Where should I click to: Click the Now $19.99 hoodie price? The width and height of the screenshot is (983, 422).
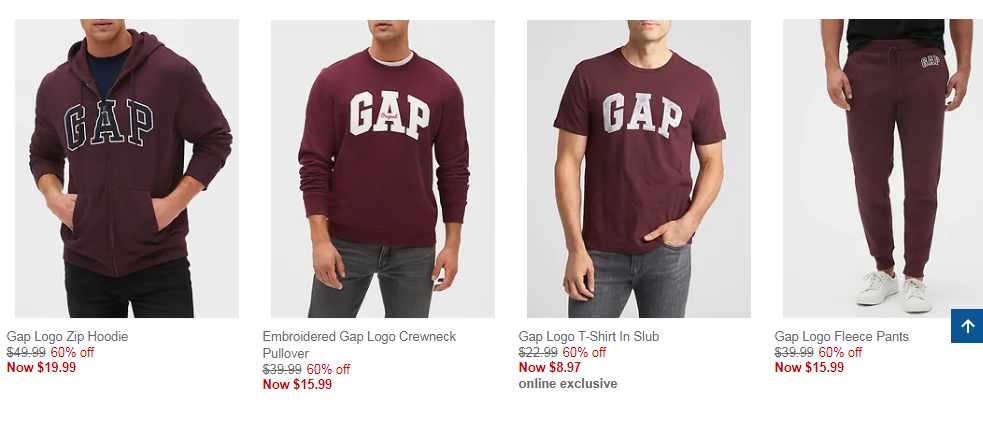41,367
